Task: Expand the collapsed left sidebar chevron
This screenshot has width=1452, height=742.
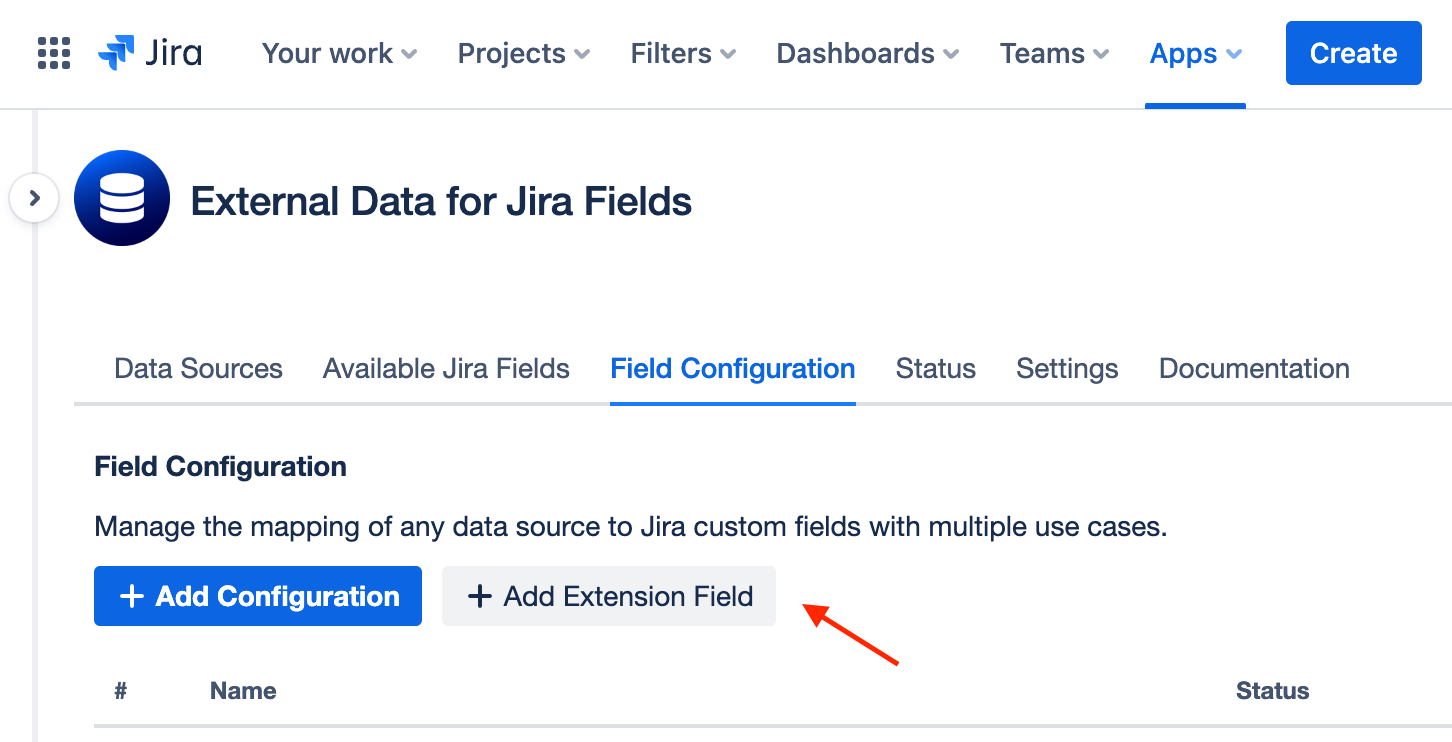Action: point(34,198)
